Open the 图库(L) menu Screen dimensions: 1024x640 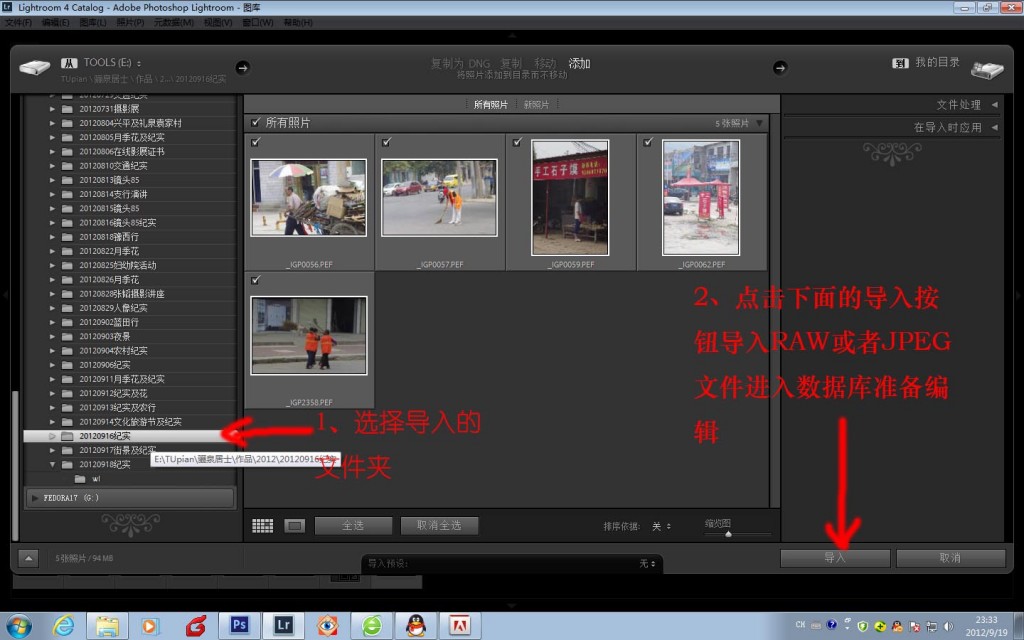[x=93, y=23]
